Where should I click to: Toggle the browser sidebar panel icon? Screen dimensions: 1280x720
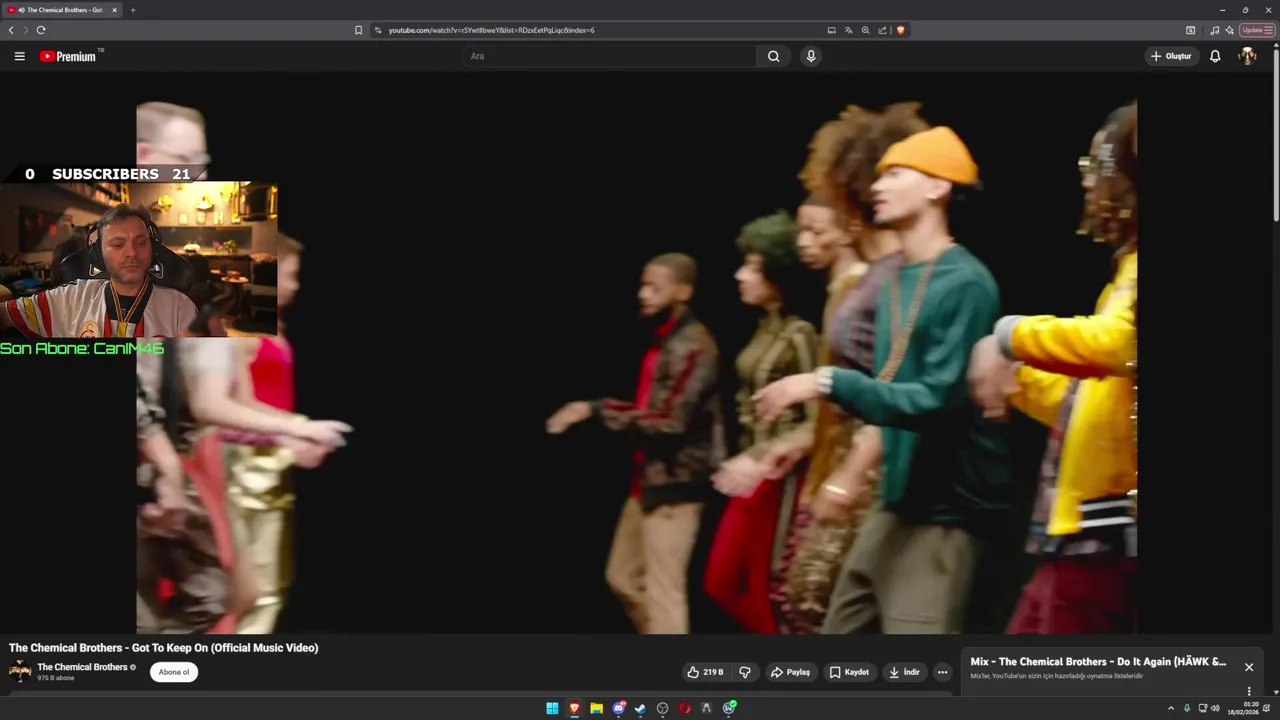click(x=1190, y=30)
